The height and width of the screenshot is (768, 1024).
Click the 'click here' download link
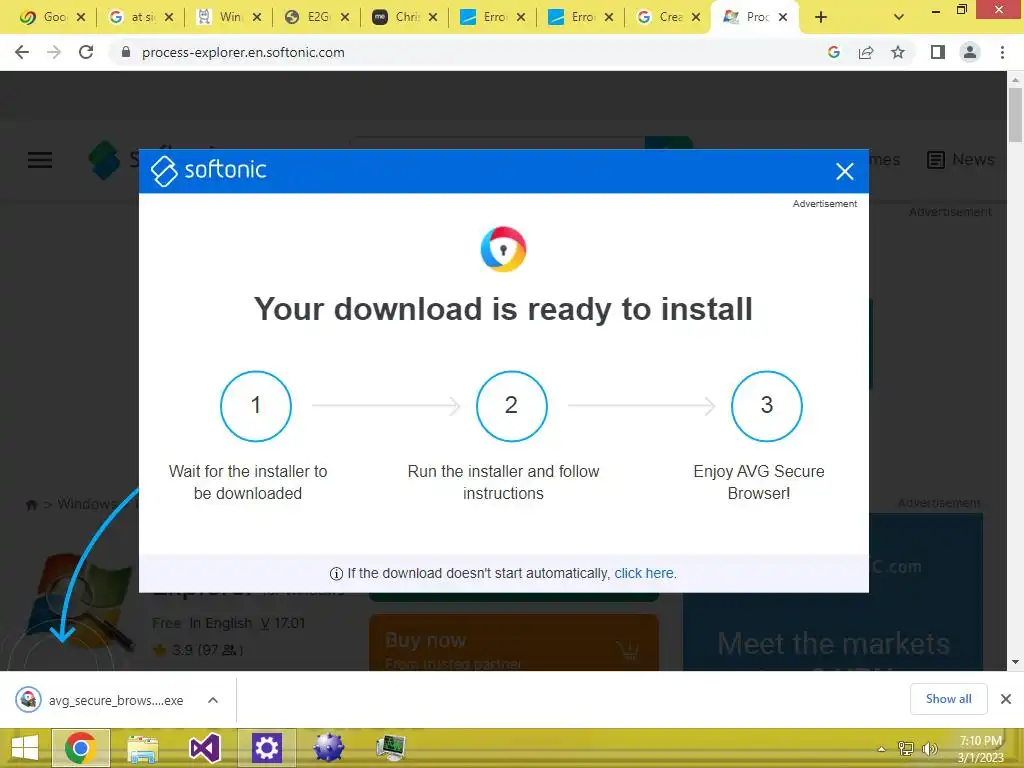643,573
